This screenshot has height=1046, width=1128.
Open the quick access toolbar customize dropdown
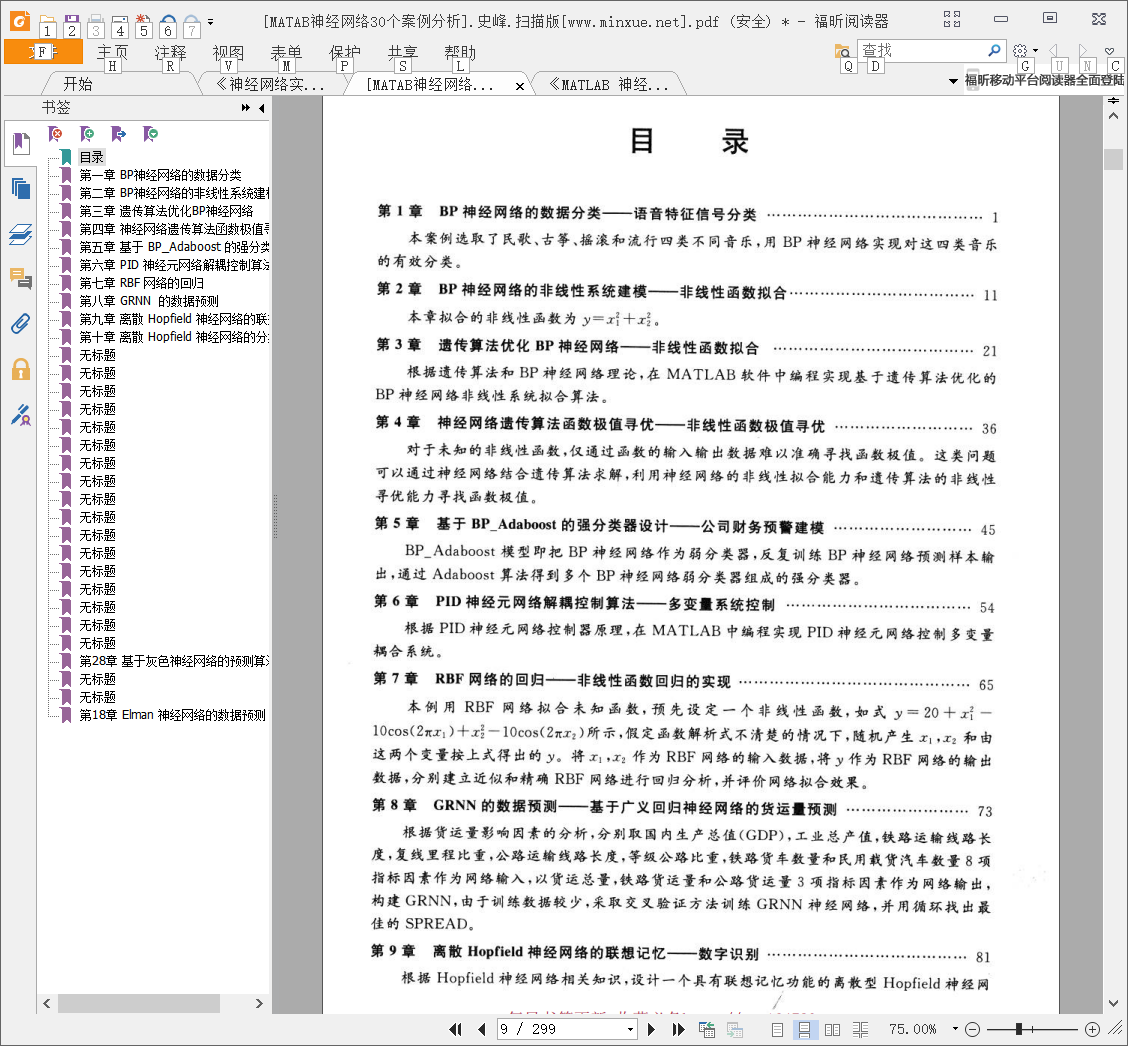click(210, 22)
